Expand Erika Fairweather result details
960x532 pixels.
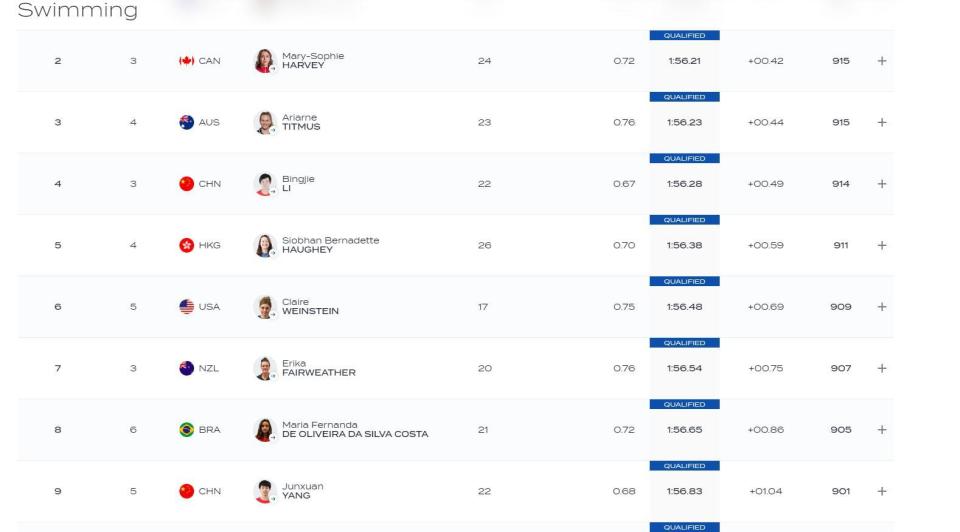pyautogui.click(x=882, y=368)
